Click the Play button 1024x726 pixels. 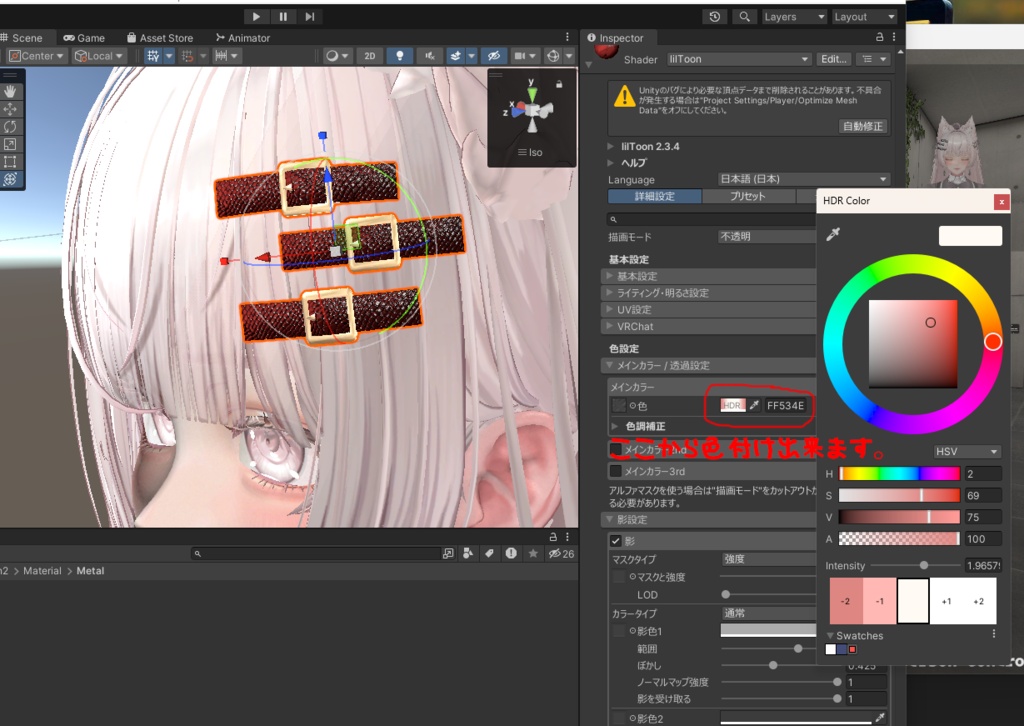point(256,16)
